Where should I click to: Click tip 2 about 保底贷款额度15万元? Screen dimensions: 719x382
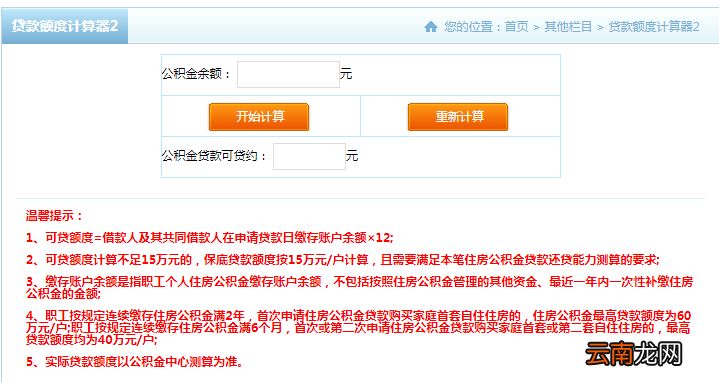pyautogui.click(x=343, y=260)
